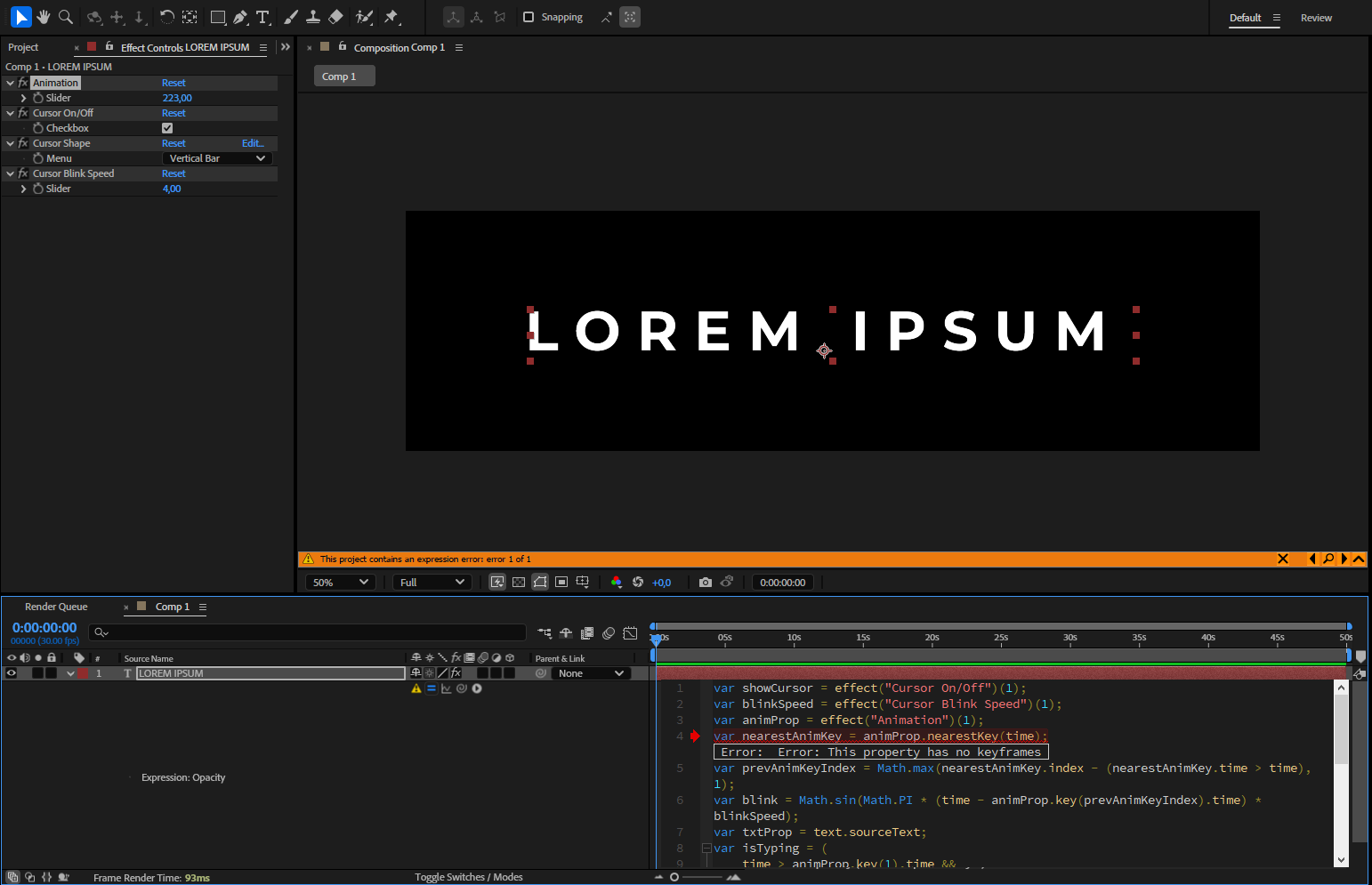Open the magnification ratio dropdown set to 50%

[x=339, y=582]
